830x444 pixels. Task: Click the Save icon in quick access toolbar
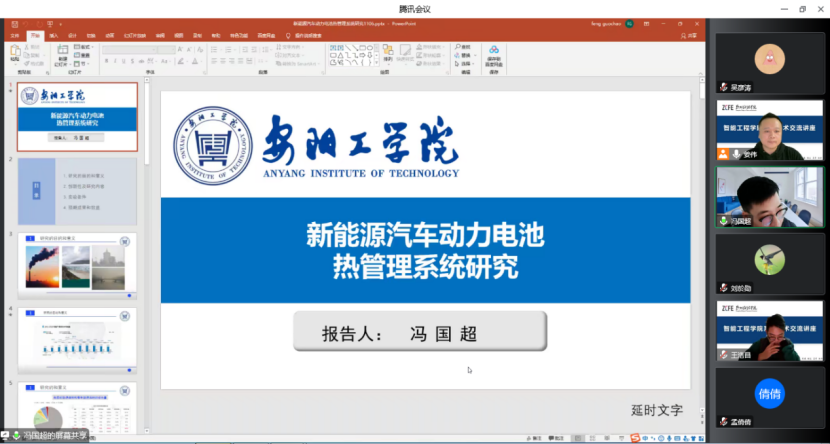(x=14, y=24)
